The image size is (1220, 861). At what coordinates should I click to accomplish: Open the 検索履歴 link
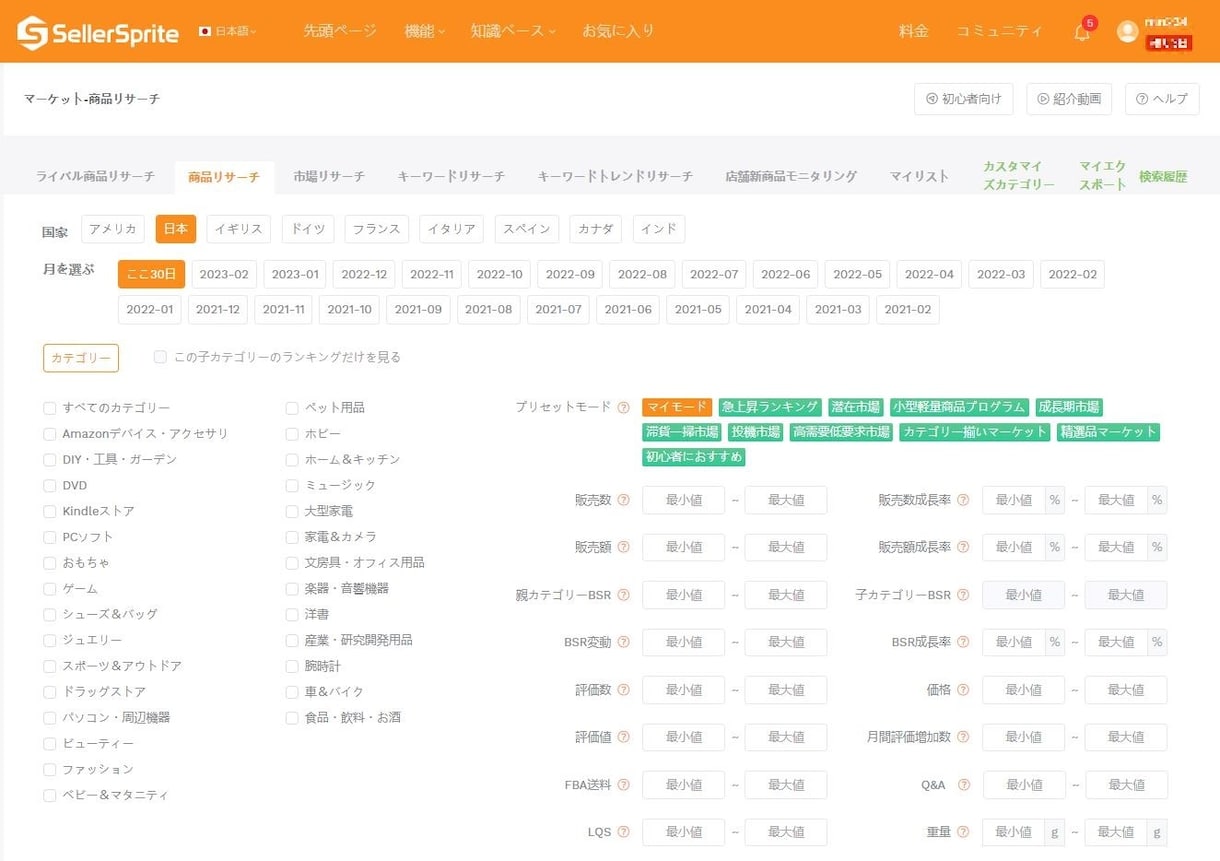coord(1163,177)
